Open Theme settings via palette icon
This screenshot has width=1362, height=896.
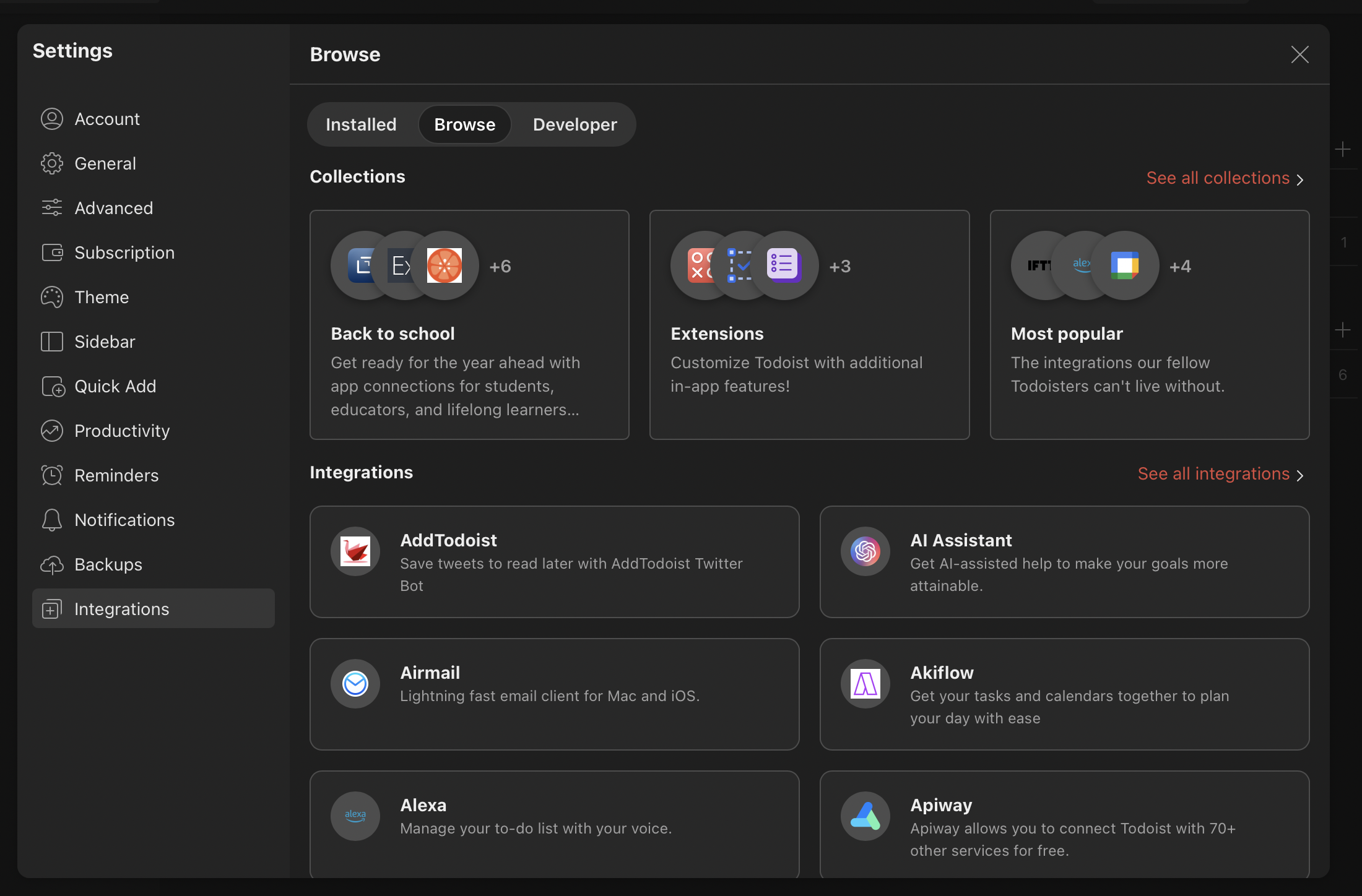click(52, 297)
